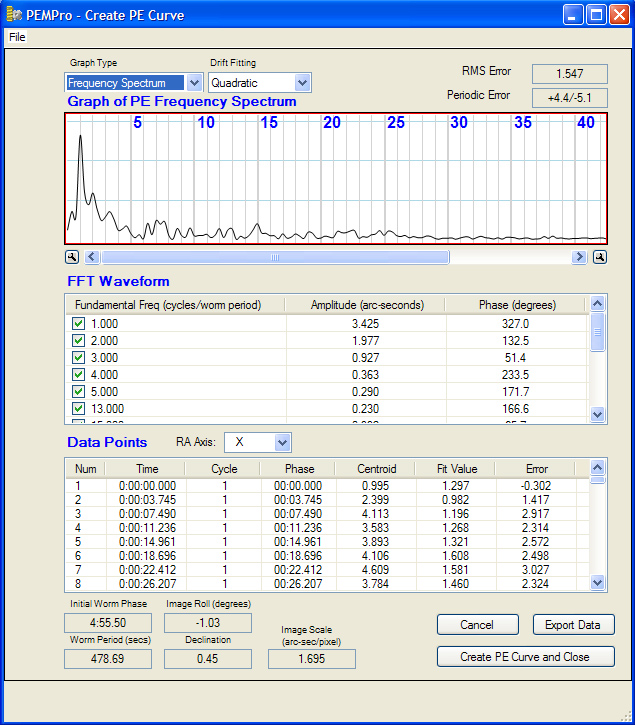Click the Initial Worm Phase field
Image resolution: width=635 pixels, height=725 pixels.
[x=108, y=623]
